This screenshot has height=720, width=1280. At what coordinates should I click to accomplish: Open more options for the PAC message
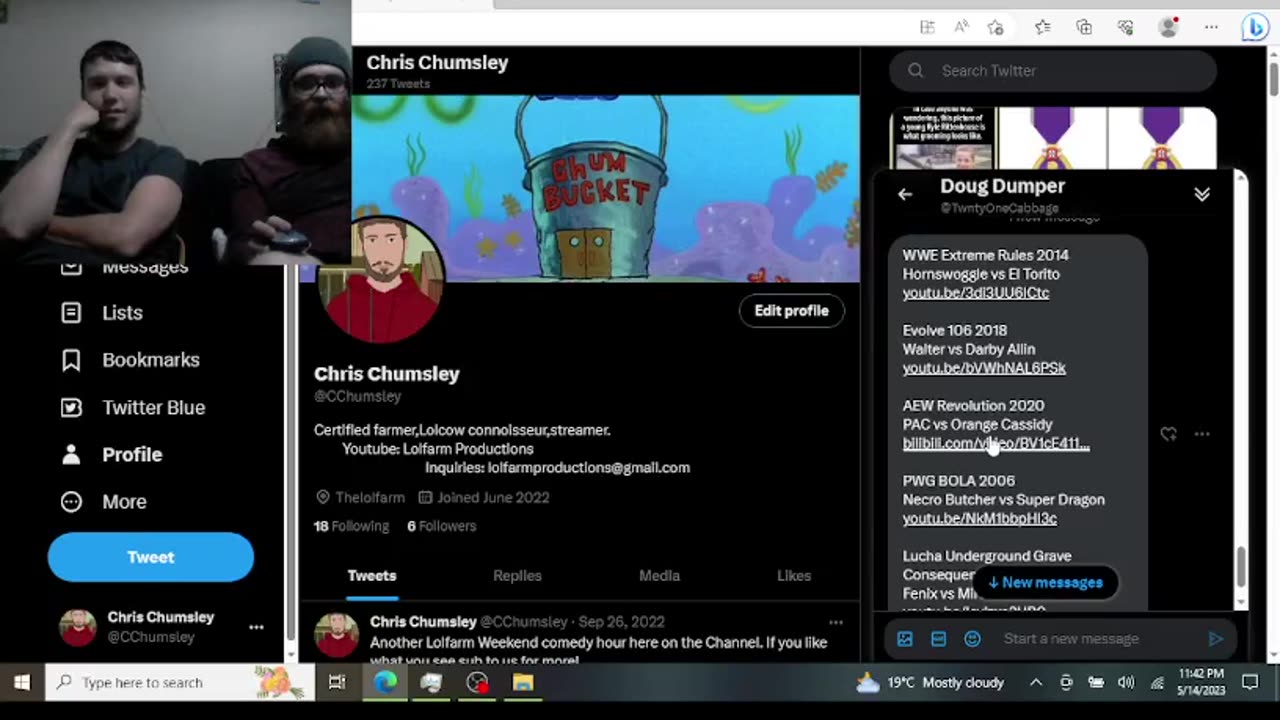(x=1202, y=434)
